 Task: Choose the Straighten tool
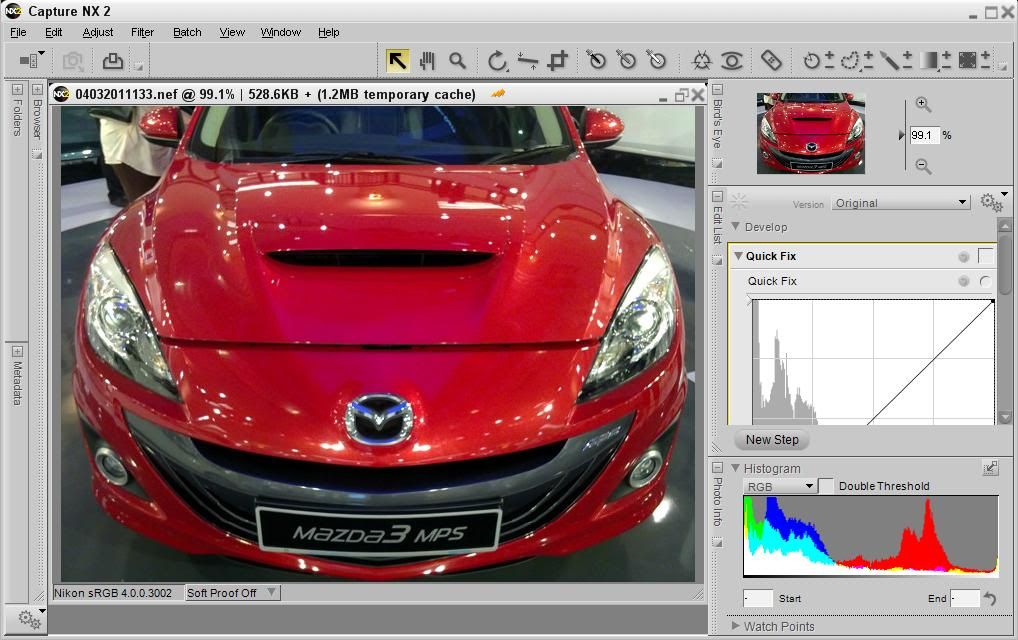coord(528,61)
